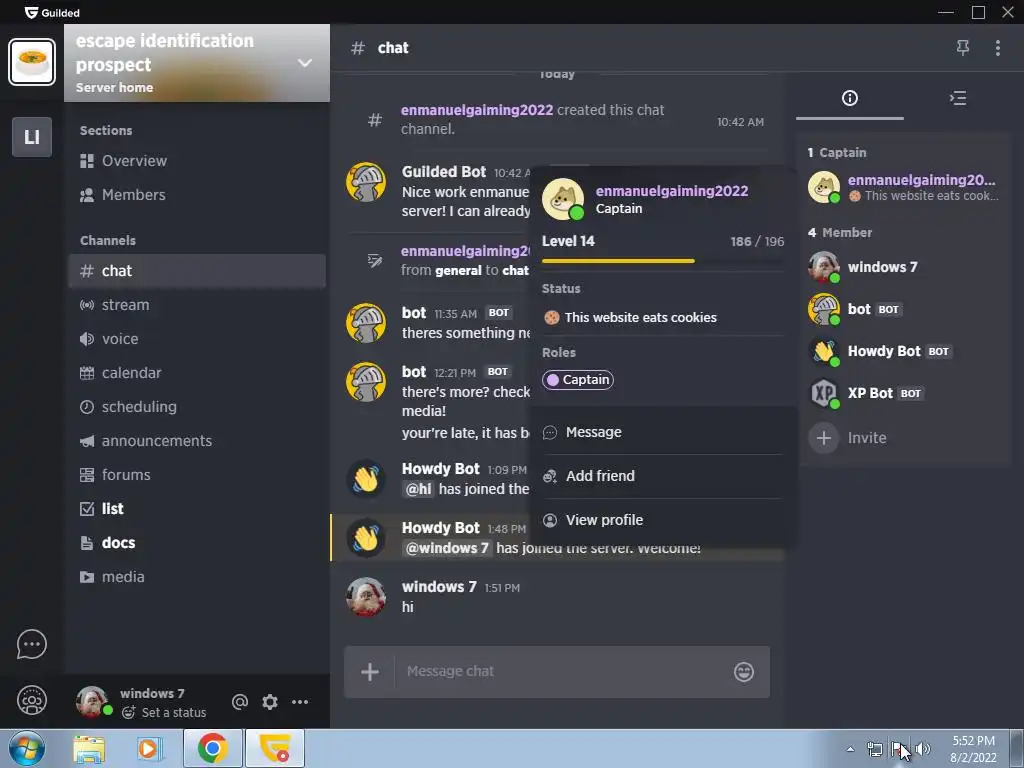This screenshot has height=768, width=1024.
Task: Click the @windows 7 mention
Action: point(447,548)
